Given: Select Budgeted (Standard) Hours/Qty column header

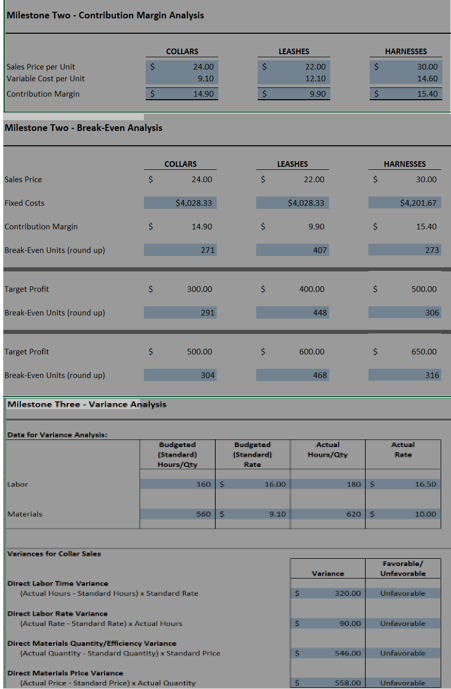Looking at the screenshot, I should coord(178,454).
